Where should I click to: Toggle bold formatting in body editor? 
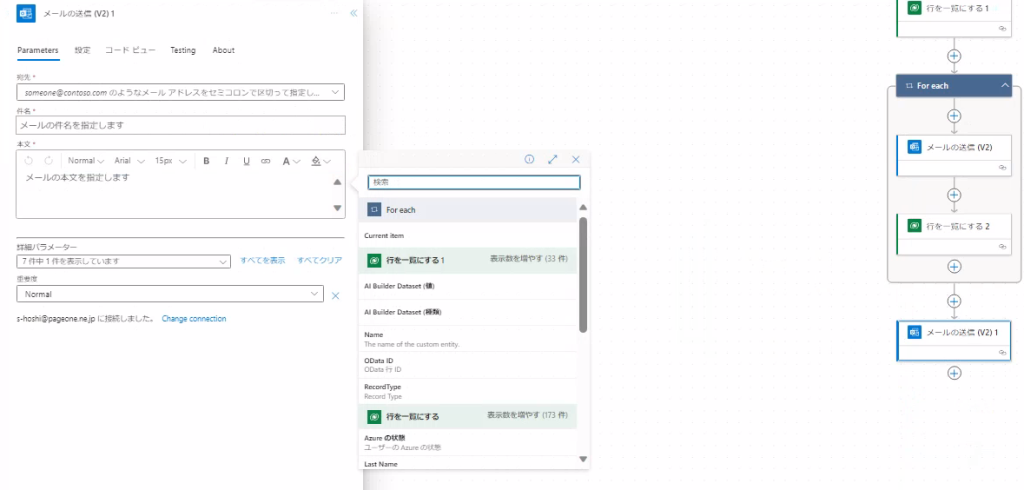[206, 161]
